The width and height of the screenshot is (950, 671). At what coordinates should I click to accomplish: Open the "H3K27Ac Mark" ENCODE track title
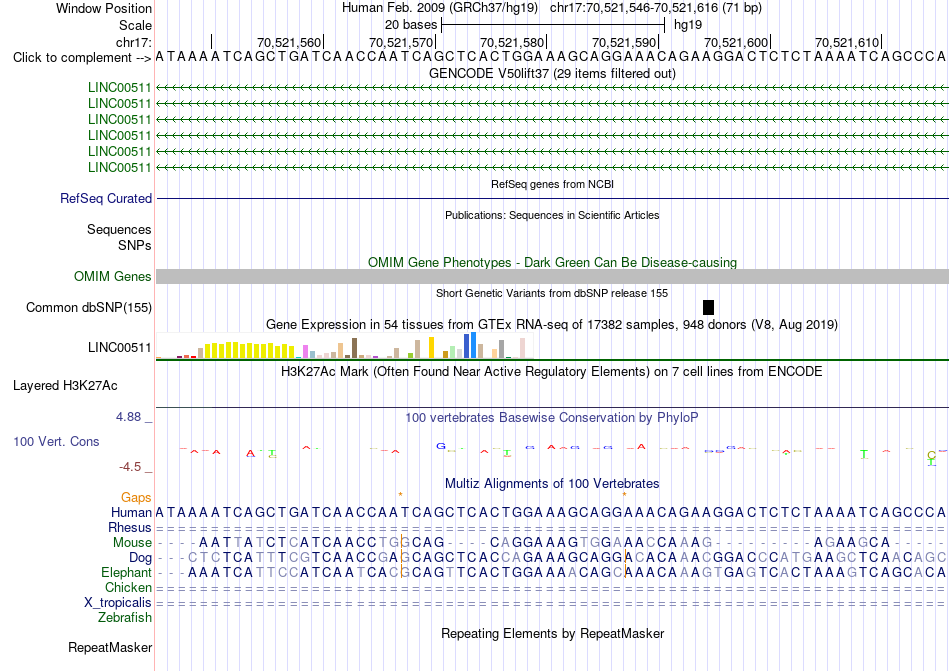tap(552, 371)
